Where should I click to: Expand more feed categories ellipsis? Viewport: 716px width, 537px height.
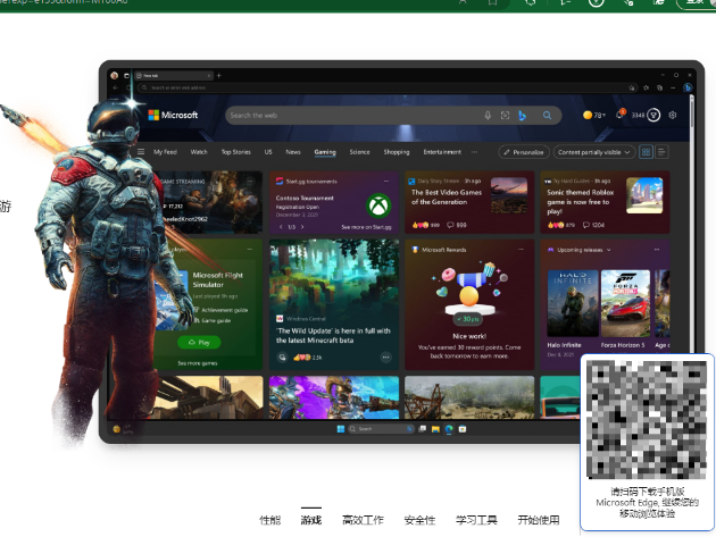click(x=474, y=152)
